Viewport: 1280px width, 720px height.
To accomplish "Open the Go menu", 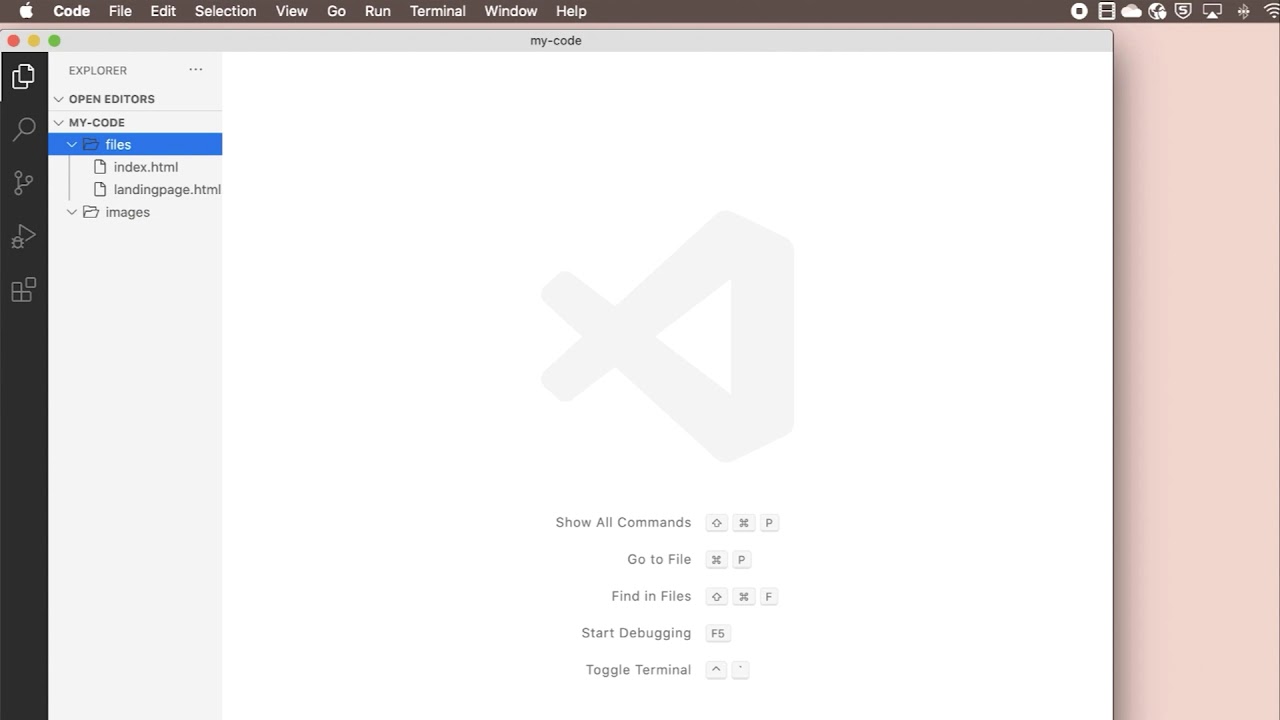I will pyautogui.click(x=336, y=11).
